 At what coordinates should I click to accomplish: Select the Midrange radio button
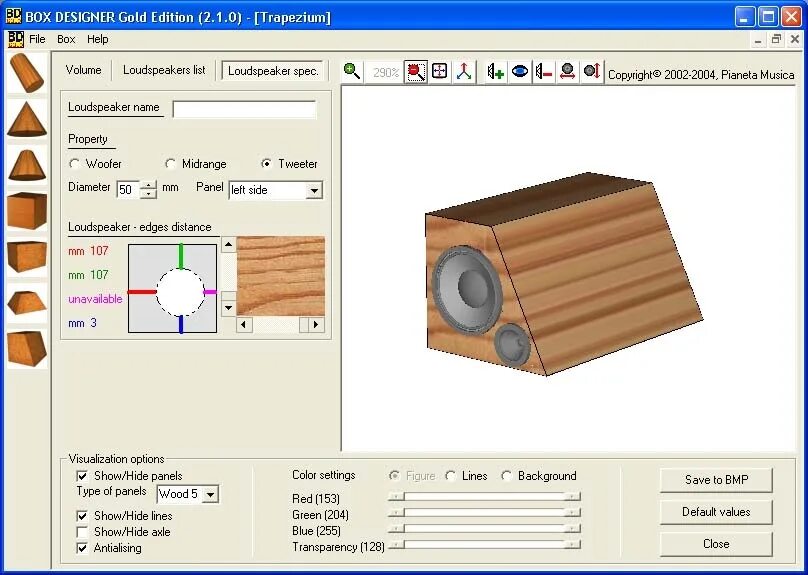point(171,164)
